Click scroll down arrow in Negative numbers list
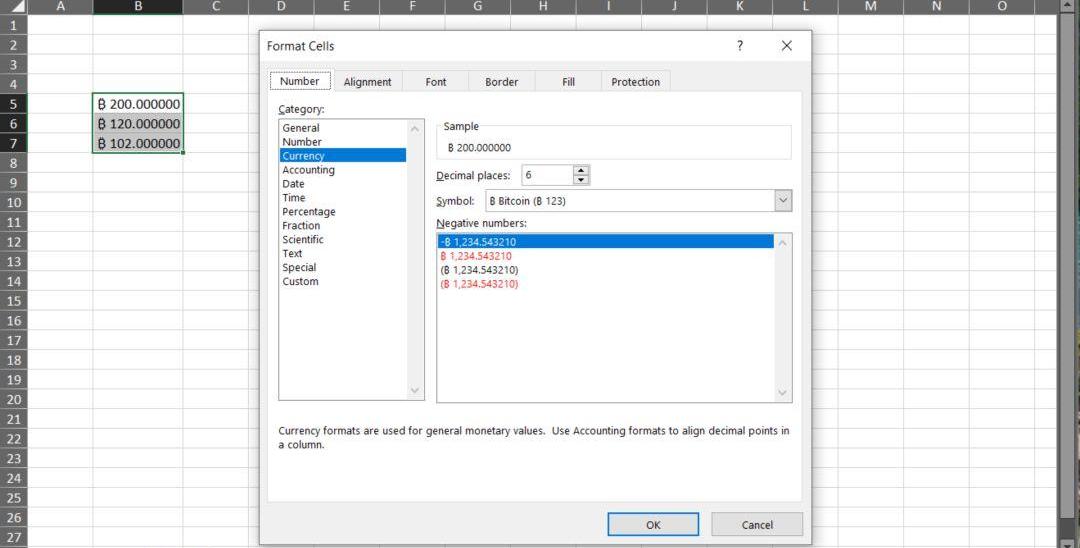This screenshot has width=1080, height=548. point(782,392)
